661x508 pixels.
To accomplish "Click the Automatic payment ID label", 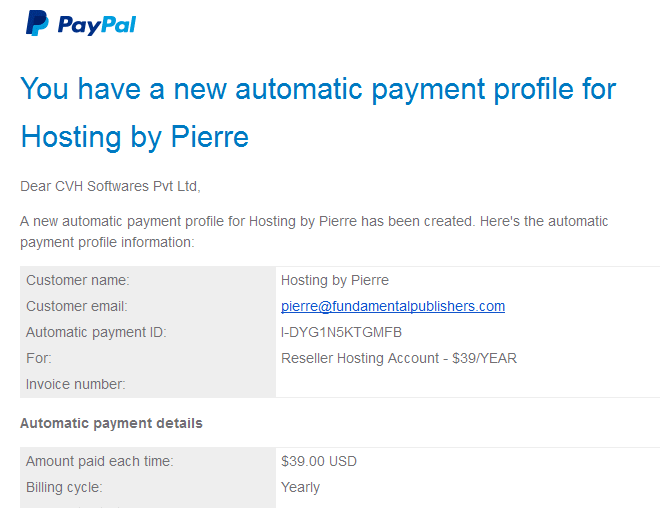I will tap(96, 332).
